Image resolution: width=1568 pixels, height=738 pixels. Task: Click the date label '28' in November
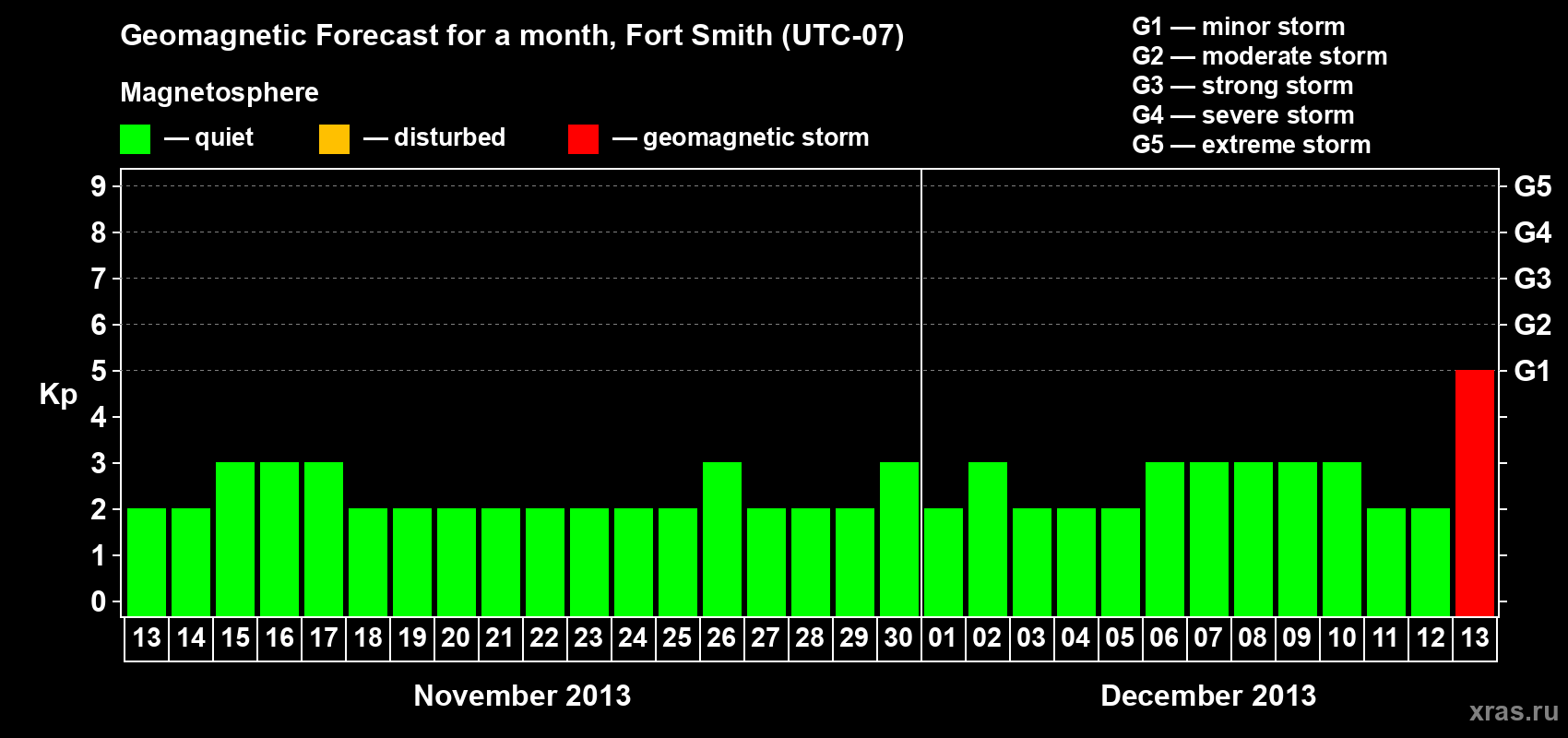[x=810, y=638]
